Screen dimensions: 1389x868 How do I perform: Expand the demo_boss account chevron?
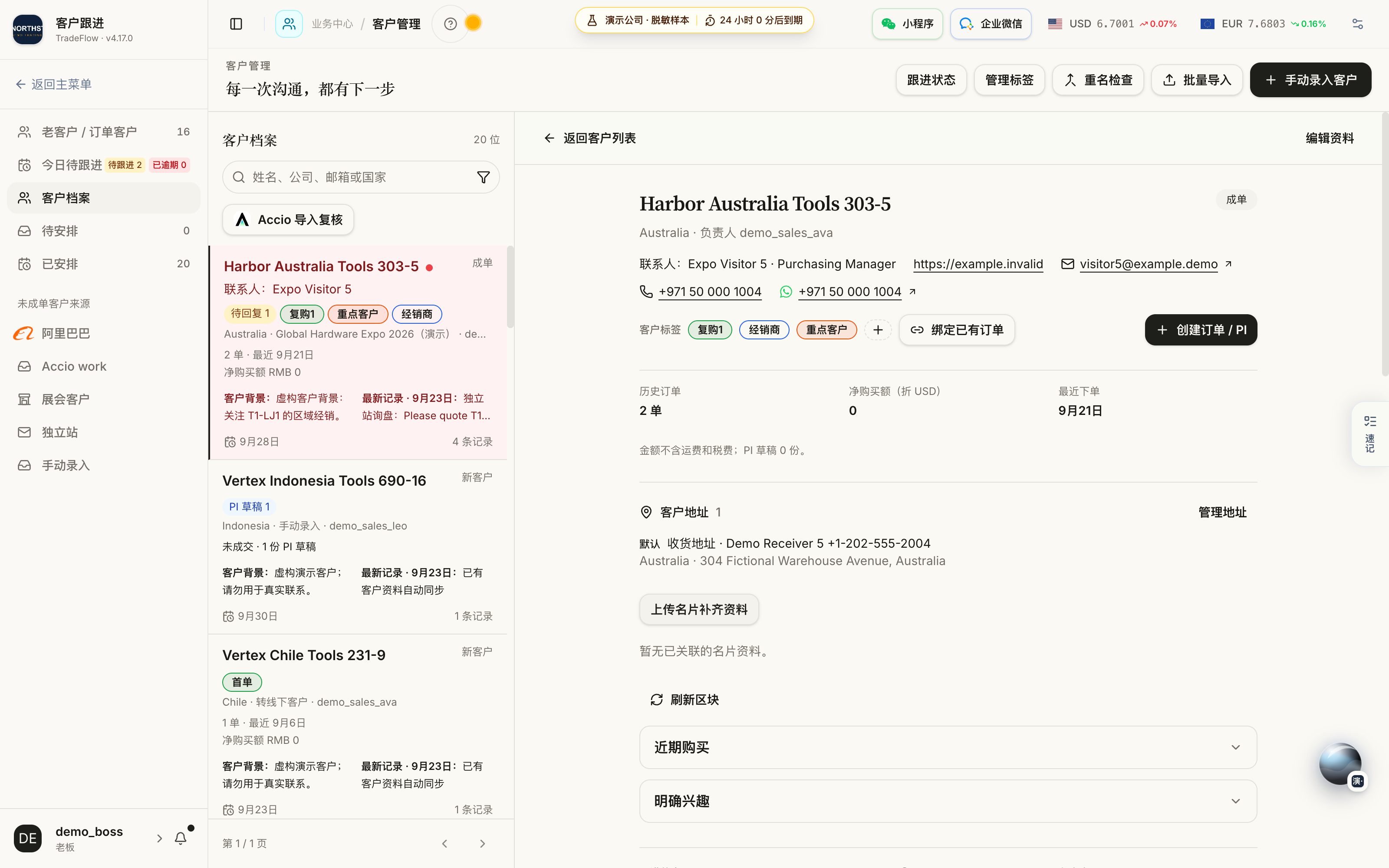pos(160,838)
